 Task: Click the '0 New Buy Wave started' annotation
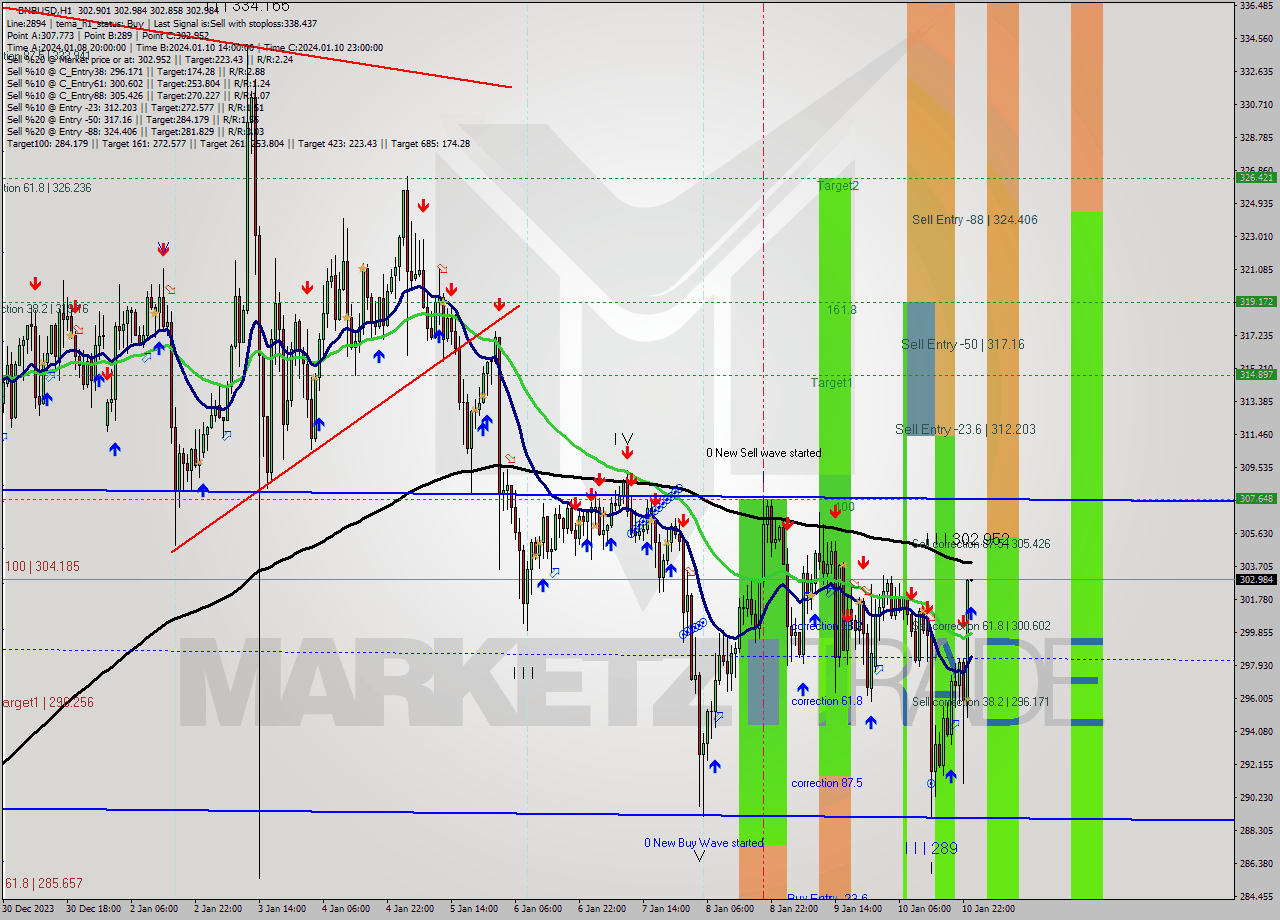click(704, 843)
